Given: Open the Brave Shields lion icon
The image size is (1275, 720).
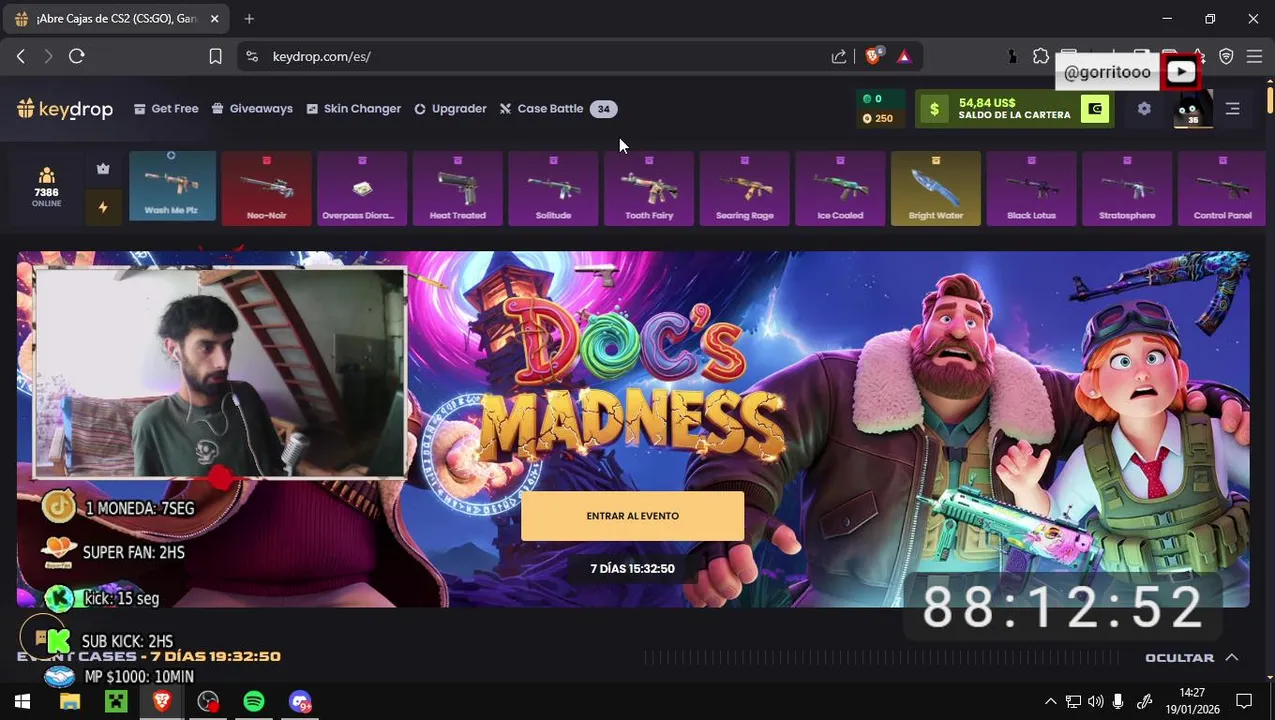Looking at the screenshot, I should coord(874,57).
